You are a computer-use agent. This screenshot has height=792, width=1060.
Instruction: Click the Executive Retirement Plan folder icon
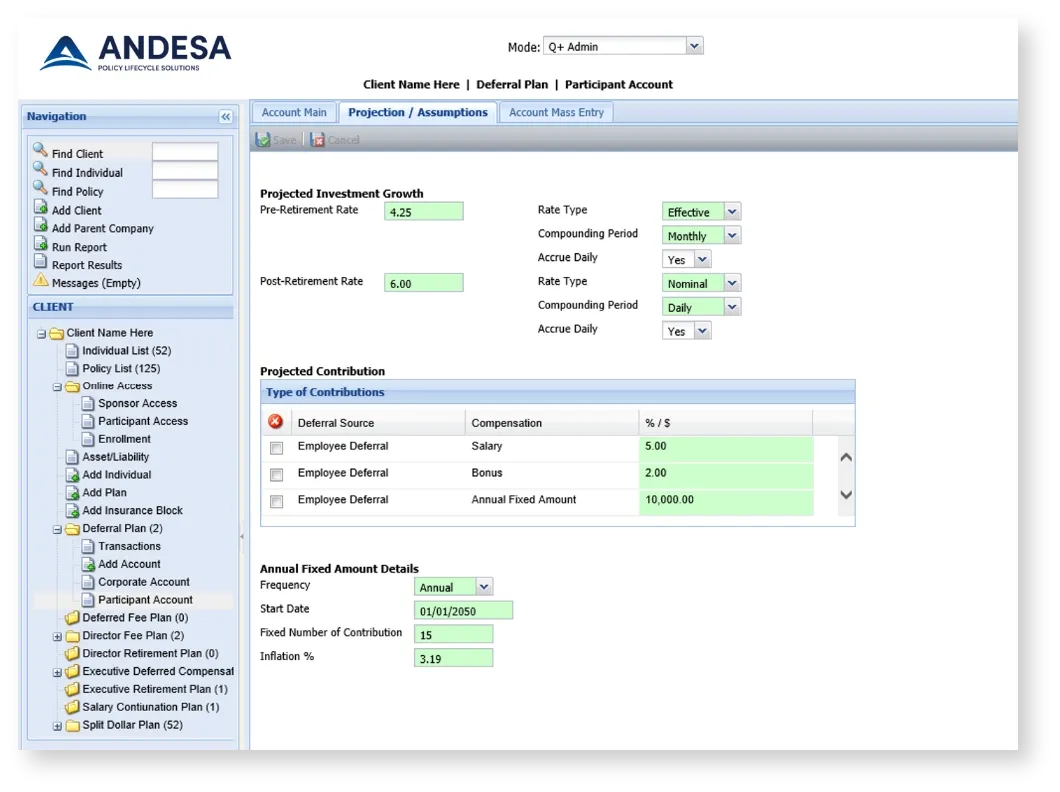72,689
